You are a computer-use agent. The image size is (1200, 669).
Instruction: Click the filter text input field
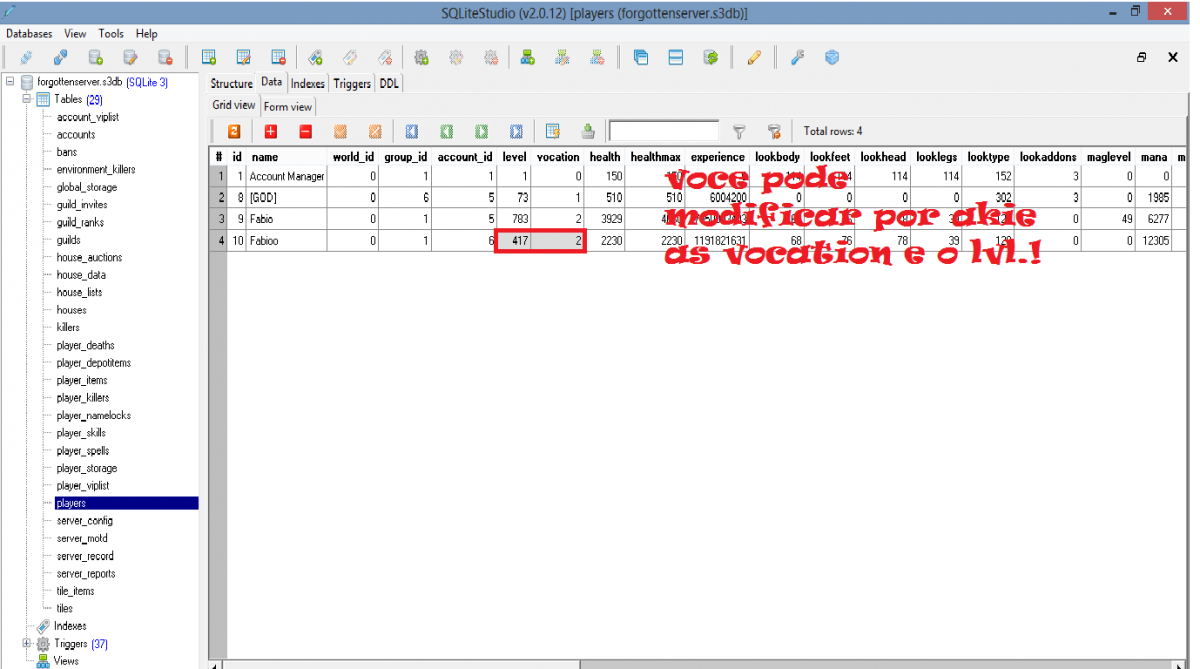click(x=664, y=131)
